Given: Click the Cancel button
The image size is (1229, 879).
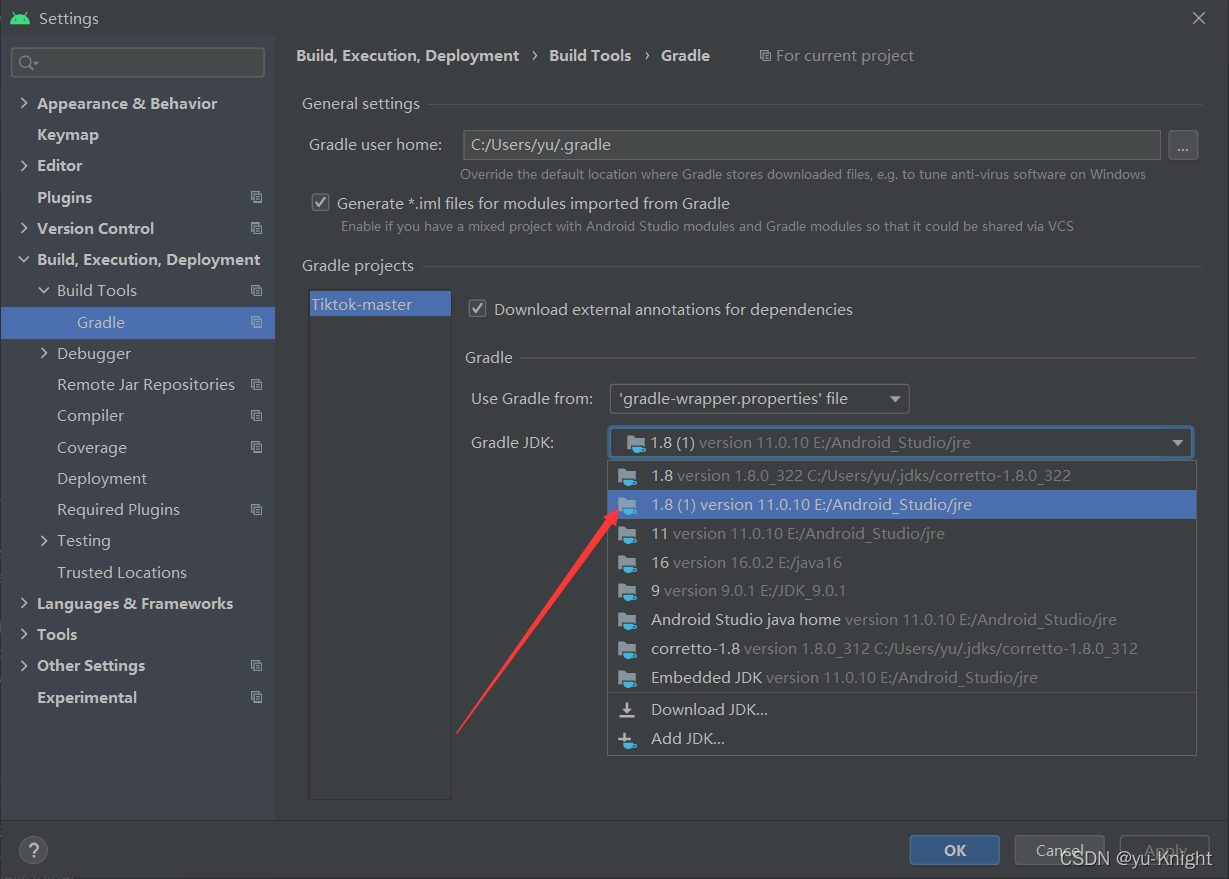Looking at the screenshot, I should (x=1059, y=850).
